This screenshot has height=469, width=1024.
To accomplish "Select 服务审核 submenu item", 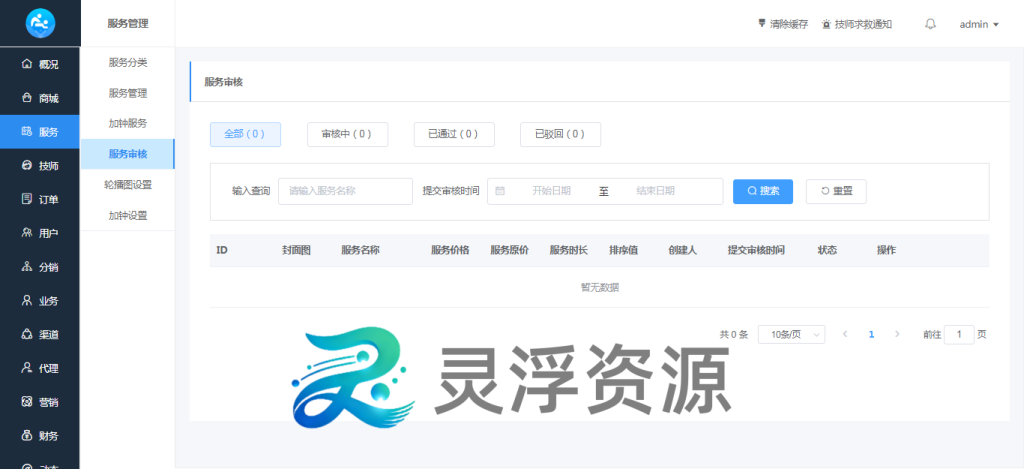I will point(128,154).
